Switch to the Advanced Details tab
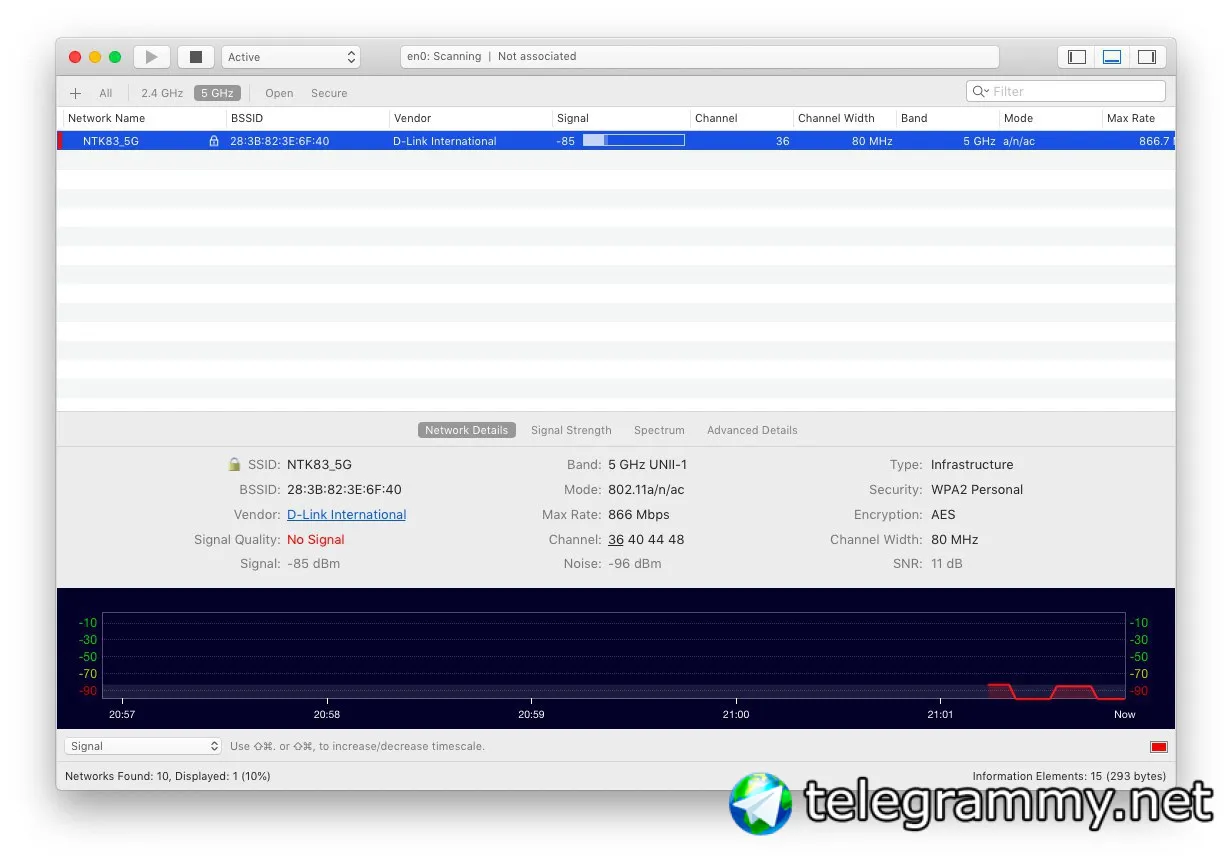Viewport: 1232px width, 864px height. [752, 430]
